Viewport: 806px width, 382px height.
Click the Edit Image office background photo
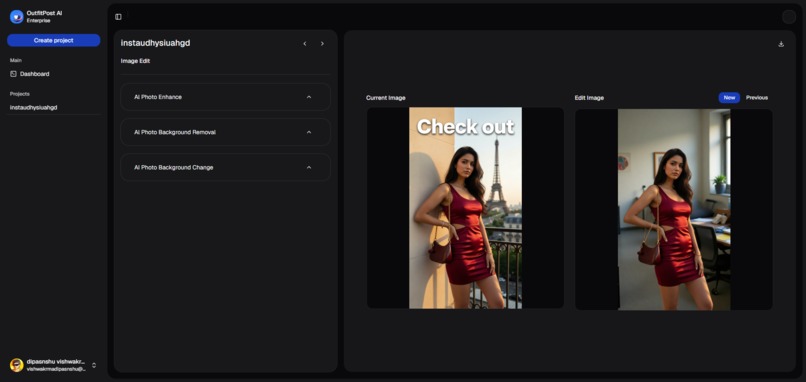tap(674, 209)
